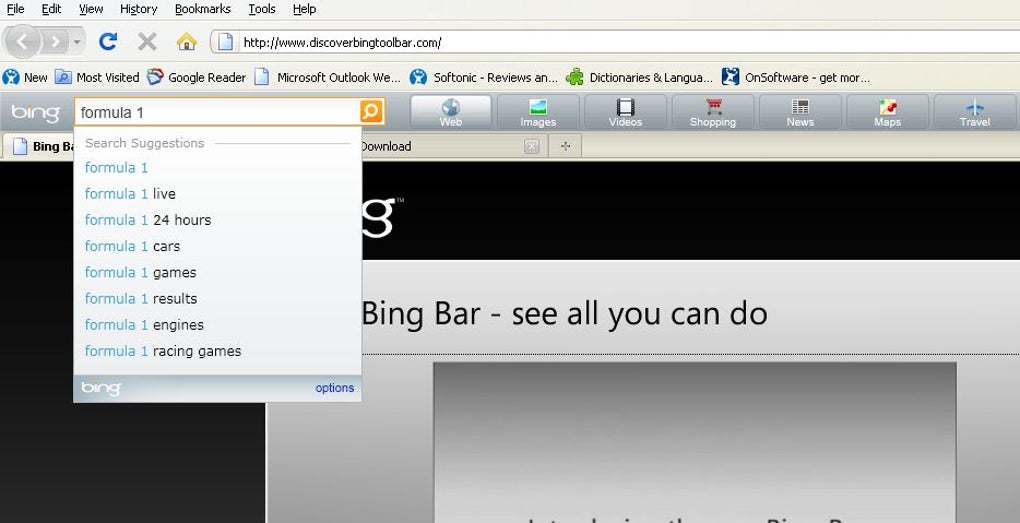Open a new tab with plus button

pyautogui.click(x=565, y=146)
